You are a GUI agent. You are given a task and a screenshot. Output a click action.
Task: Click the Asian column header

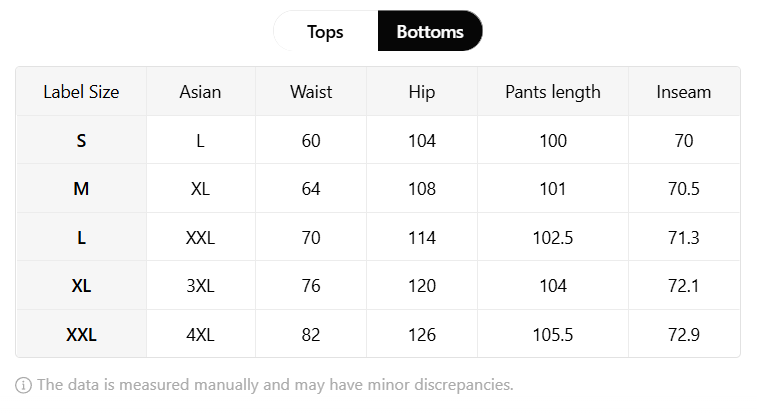(200, 92)
